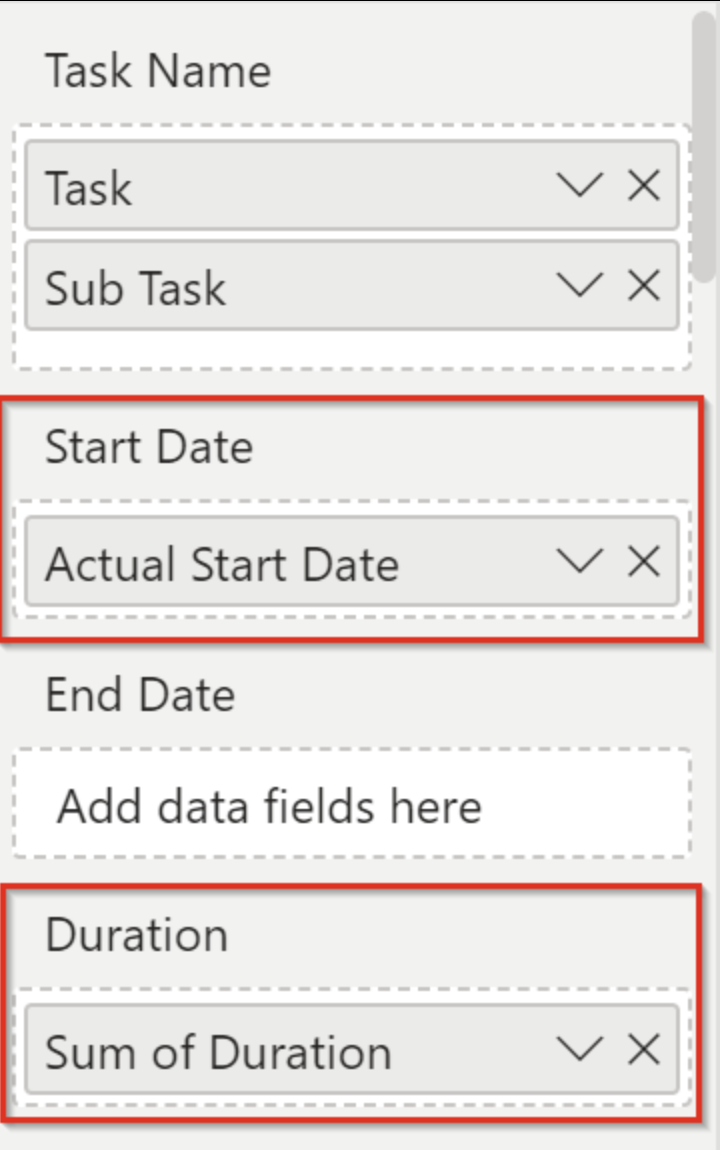Remove the Sub Task field with its X

click(x=643, y=287)
